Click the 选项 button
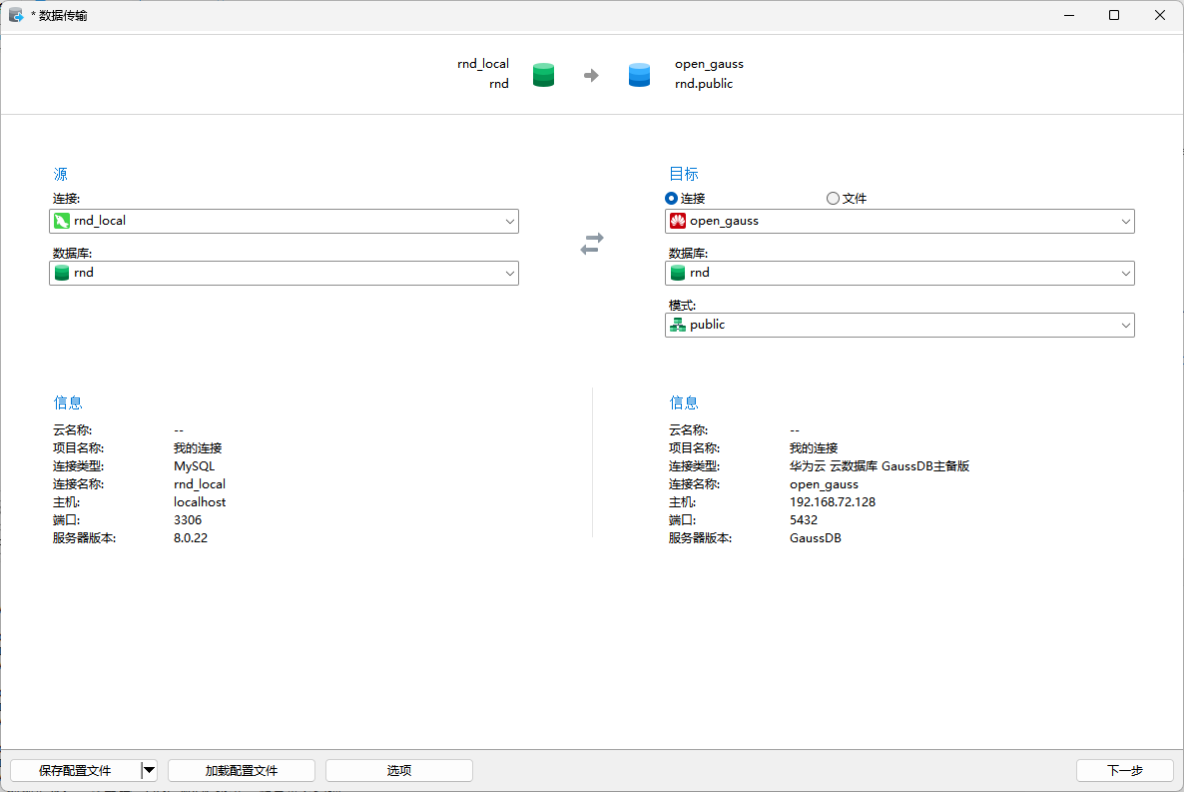This screenshot has width=1184, height=792. click(399, 770)
